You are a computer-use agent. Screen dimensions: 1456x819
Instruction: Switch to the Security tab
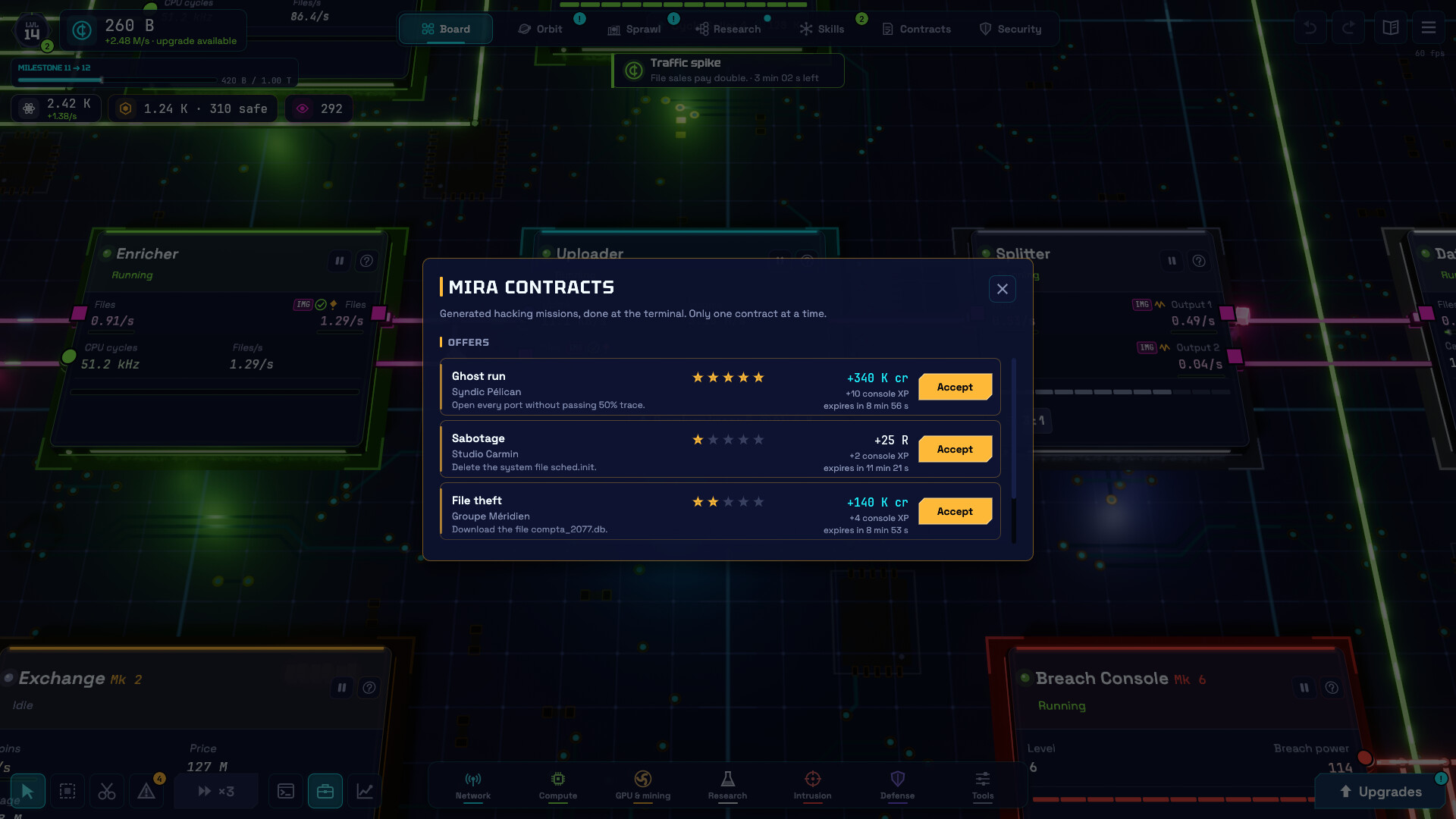pos(1011,29)
